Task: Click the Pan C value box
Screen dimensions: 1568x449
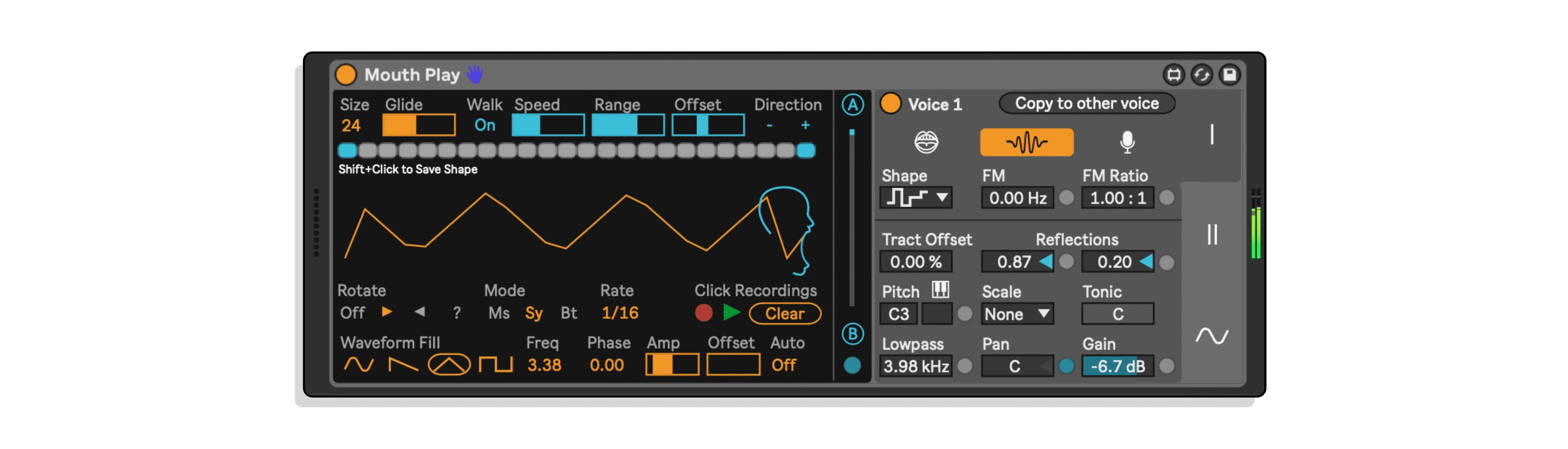Action: (x=1017, y=366)
